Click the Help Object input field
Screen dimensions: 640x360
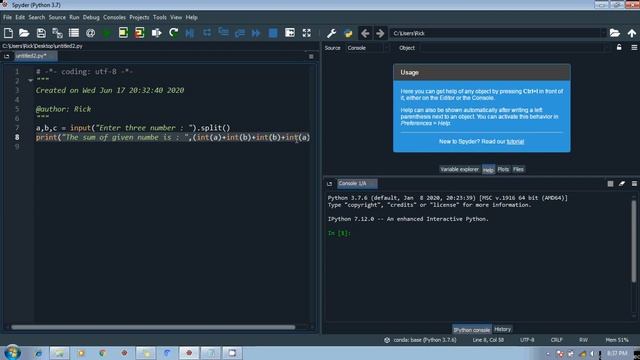pos(515,48)
